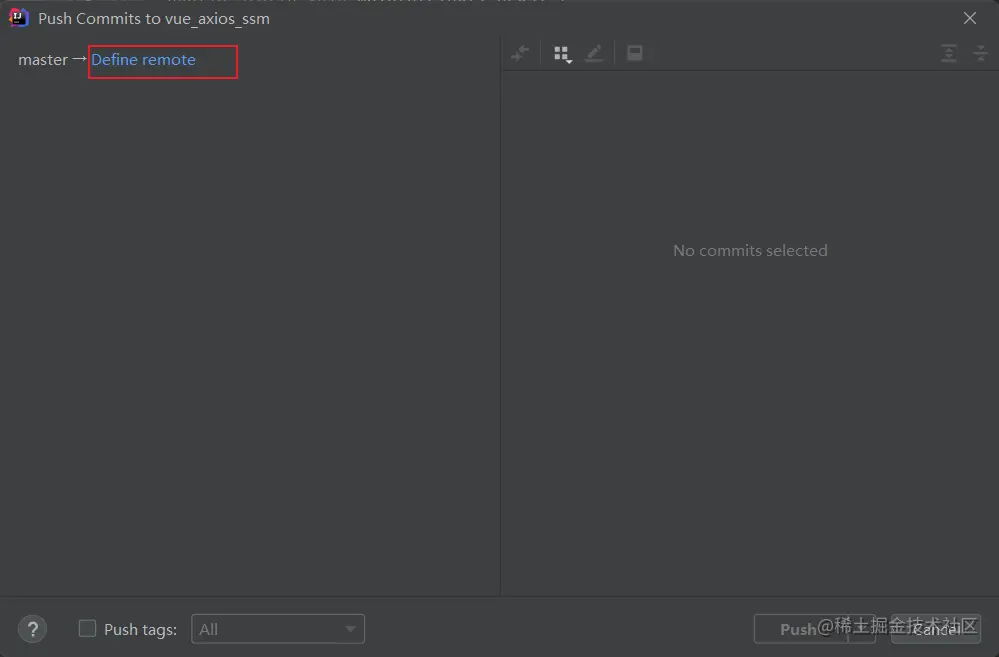Image resolution: width=999 pixels, height=657 pixels.
Task: Open the Push tags All dropdown
Action: (x=278, y=629)
